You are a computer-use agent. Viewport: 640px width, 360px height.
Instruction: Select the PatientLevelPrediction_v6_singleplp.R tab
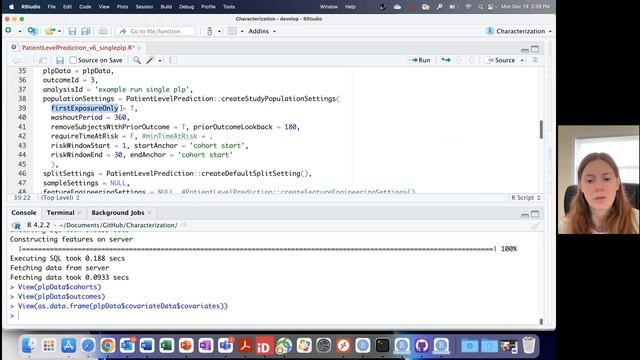click(x=78, y=48)
